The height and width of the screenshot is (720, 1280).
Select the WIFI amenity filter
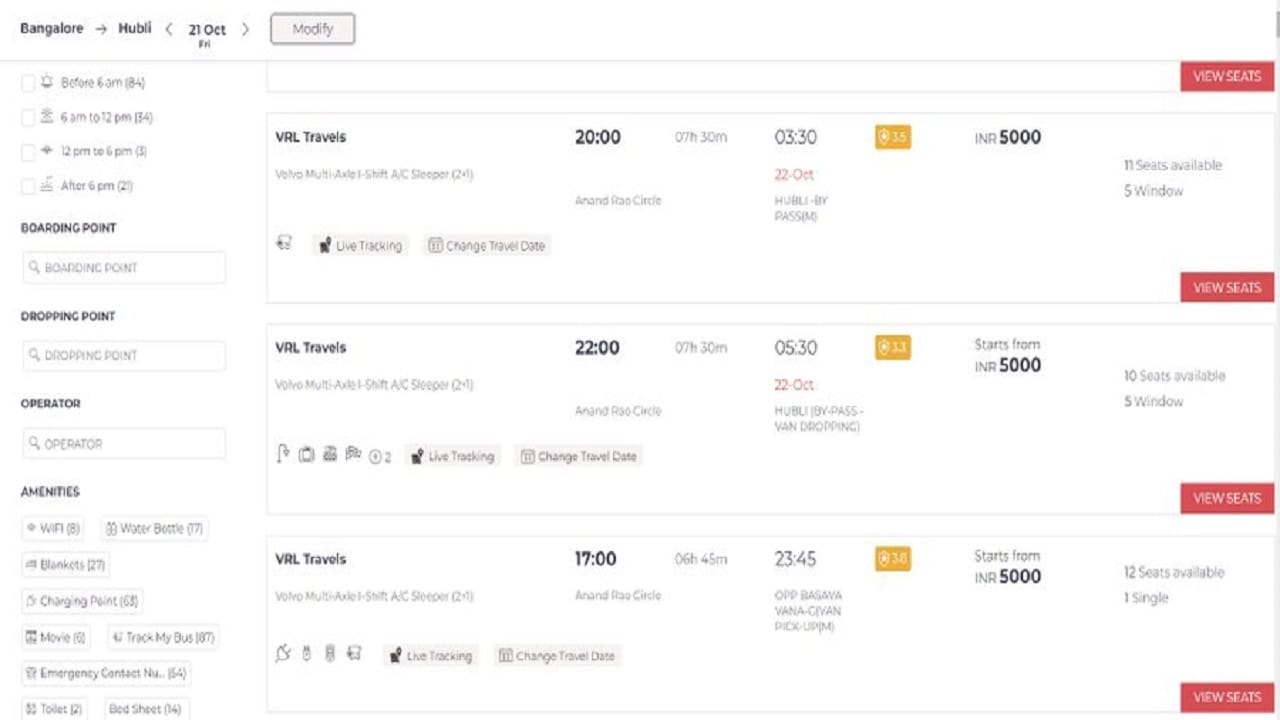click(53, 528)
